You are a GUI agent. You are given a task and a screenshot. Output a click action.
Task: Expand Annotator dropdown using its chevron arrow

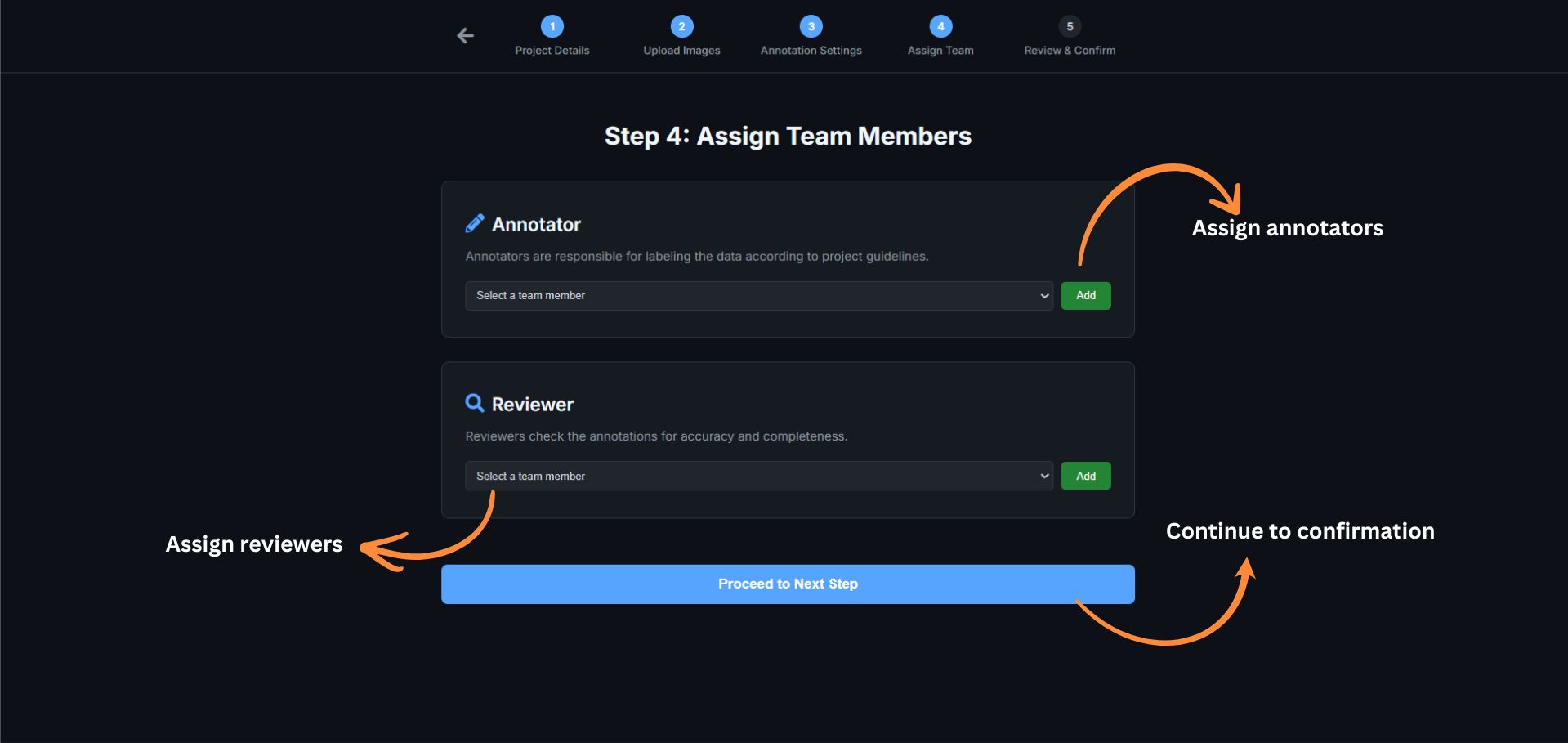tap(1044, 296)
